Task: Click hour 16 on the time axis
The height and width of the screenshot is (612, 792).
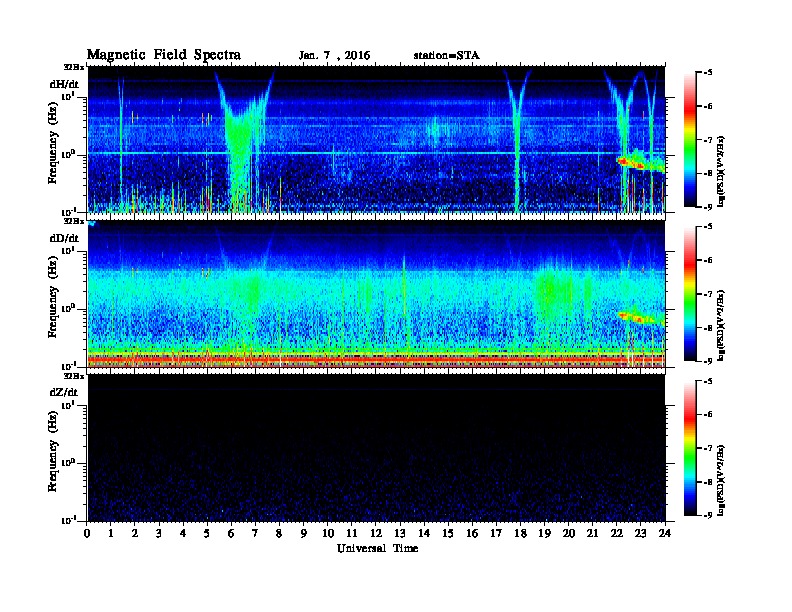Action: 472,534
